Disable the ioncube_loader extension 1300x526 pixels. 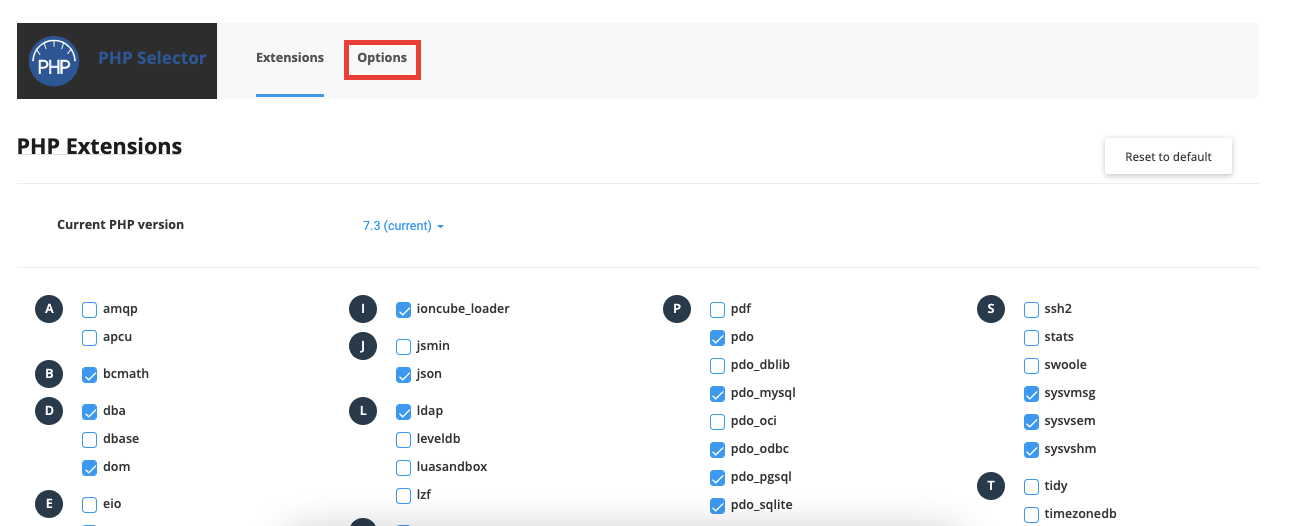click(x=404, y=310)
